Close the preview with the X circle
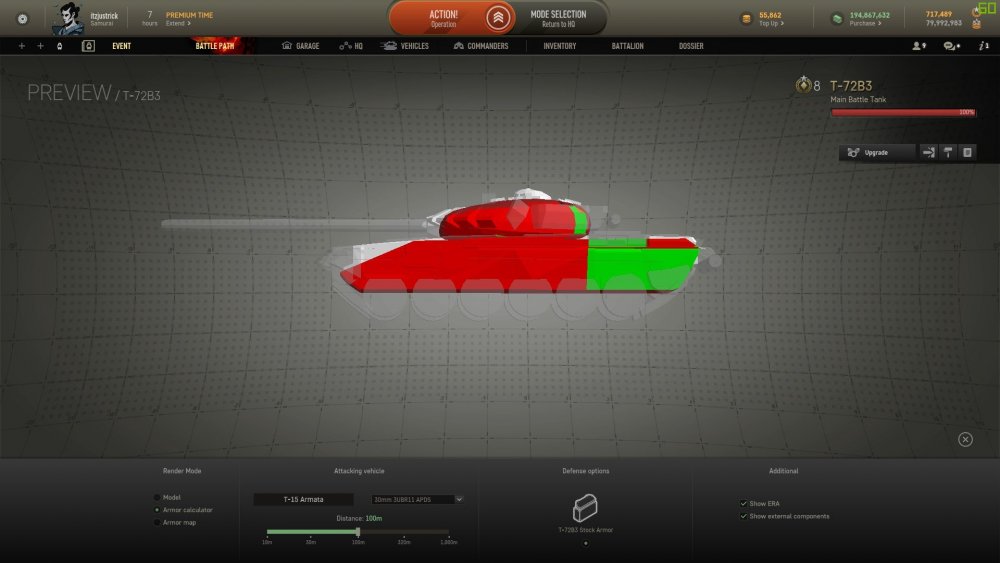The height and width of the screenshot is (563, 1000). click(x=965, y=439)
